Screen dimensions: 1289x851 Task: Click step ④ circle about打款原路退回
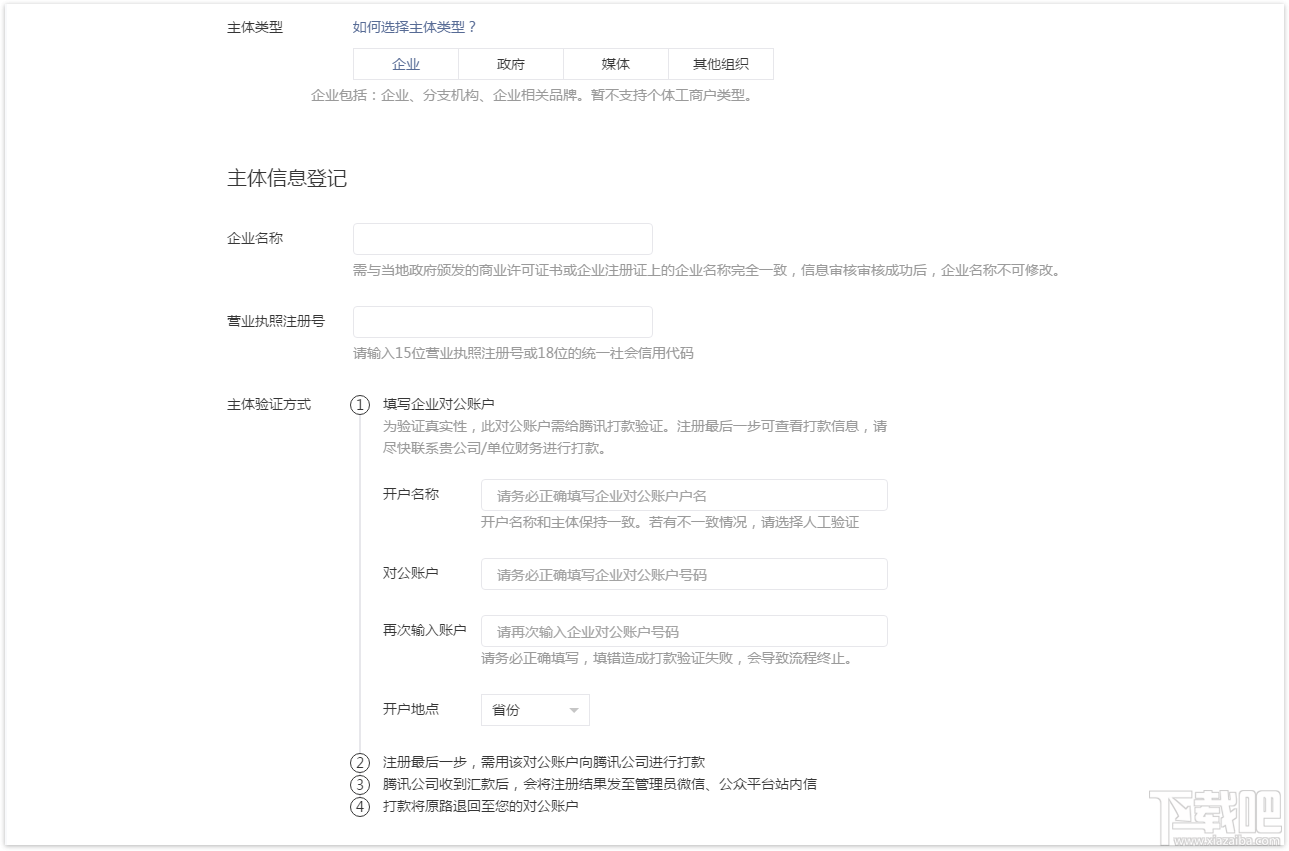point(358,807)
